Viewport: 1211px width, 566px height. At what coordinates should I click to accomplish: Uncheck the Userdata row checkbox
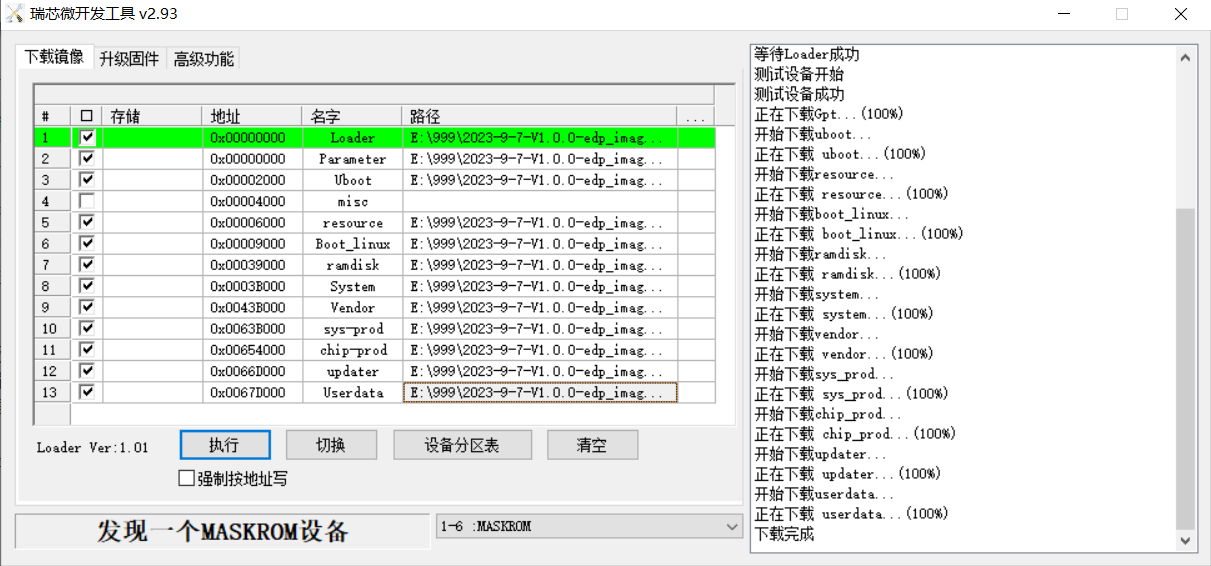87,392
